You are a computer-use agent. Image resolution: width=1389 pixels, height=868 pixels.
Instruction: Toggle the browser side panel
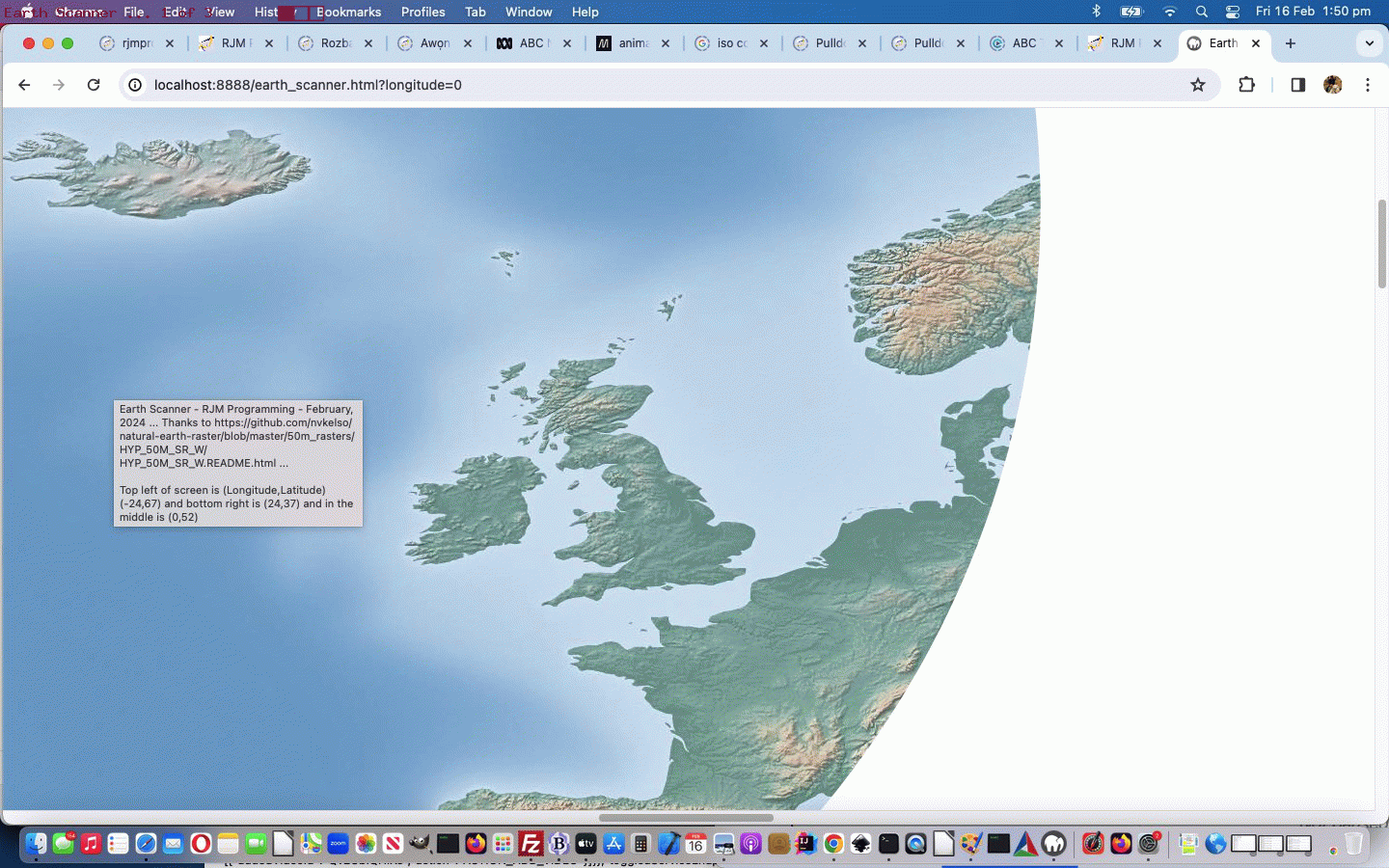[x=1297, y=85]
